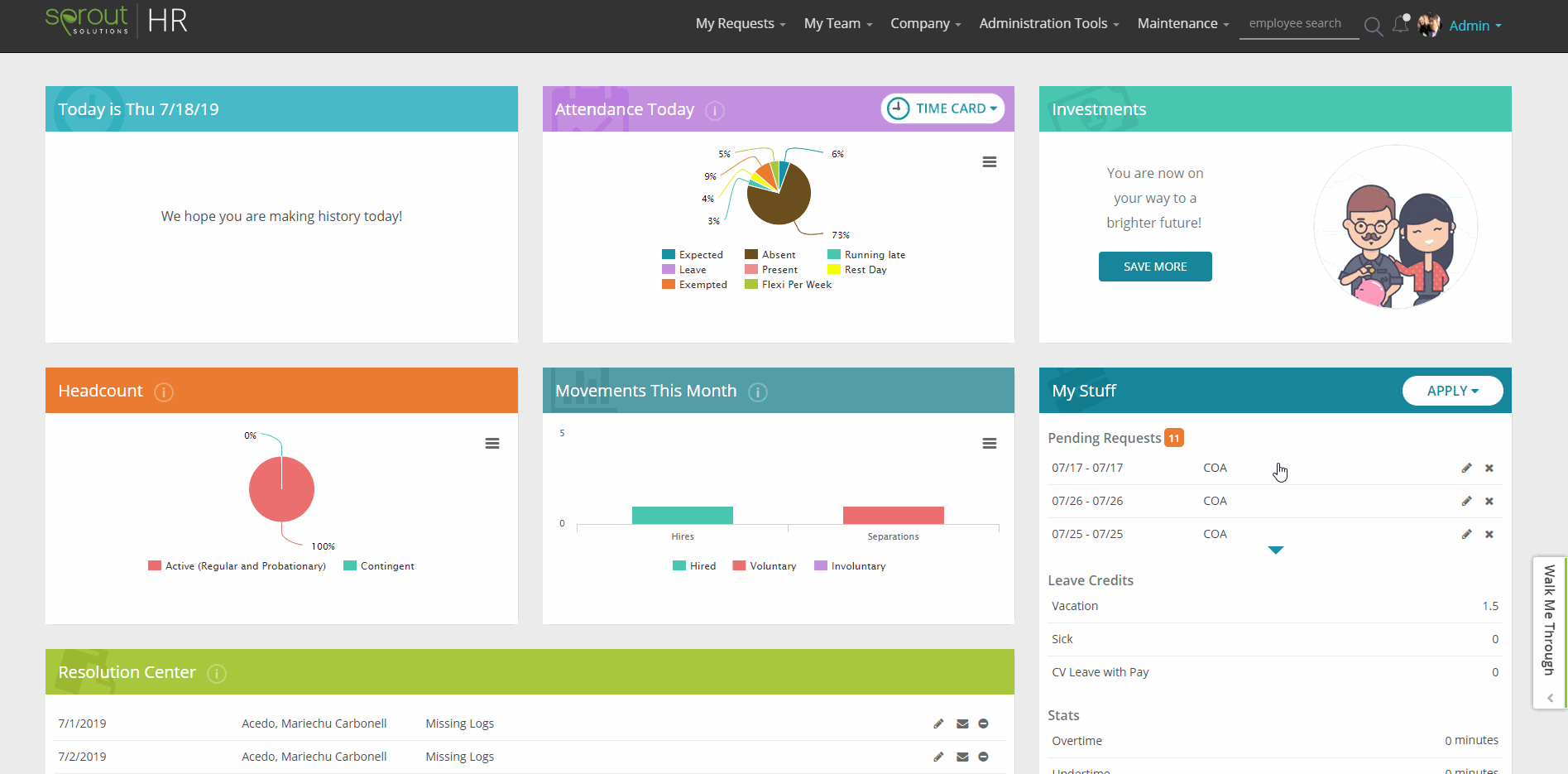Expand the pending requests list chevron
1568x774 pixels.
1275,550
